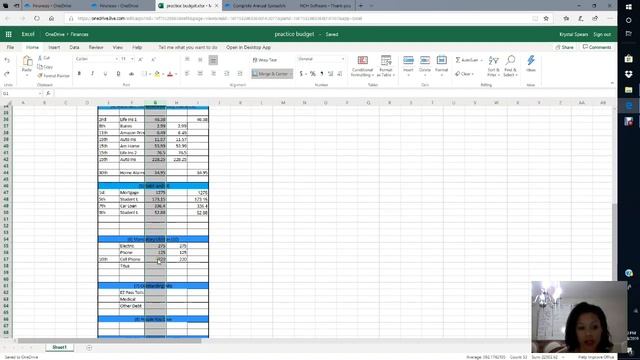
Task: Increase indent in Alignment group
Action: [240, 74]
